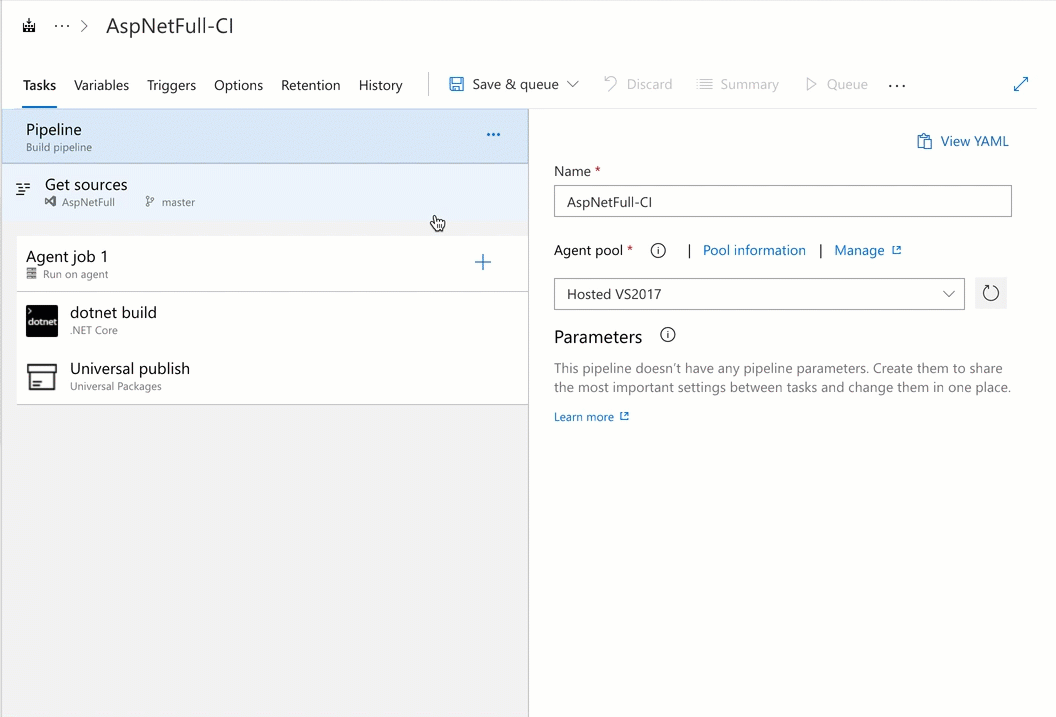This screenshot has width=1056, height=717.
Task: Click the Agent pool info icon
Action: click(658, 251)
